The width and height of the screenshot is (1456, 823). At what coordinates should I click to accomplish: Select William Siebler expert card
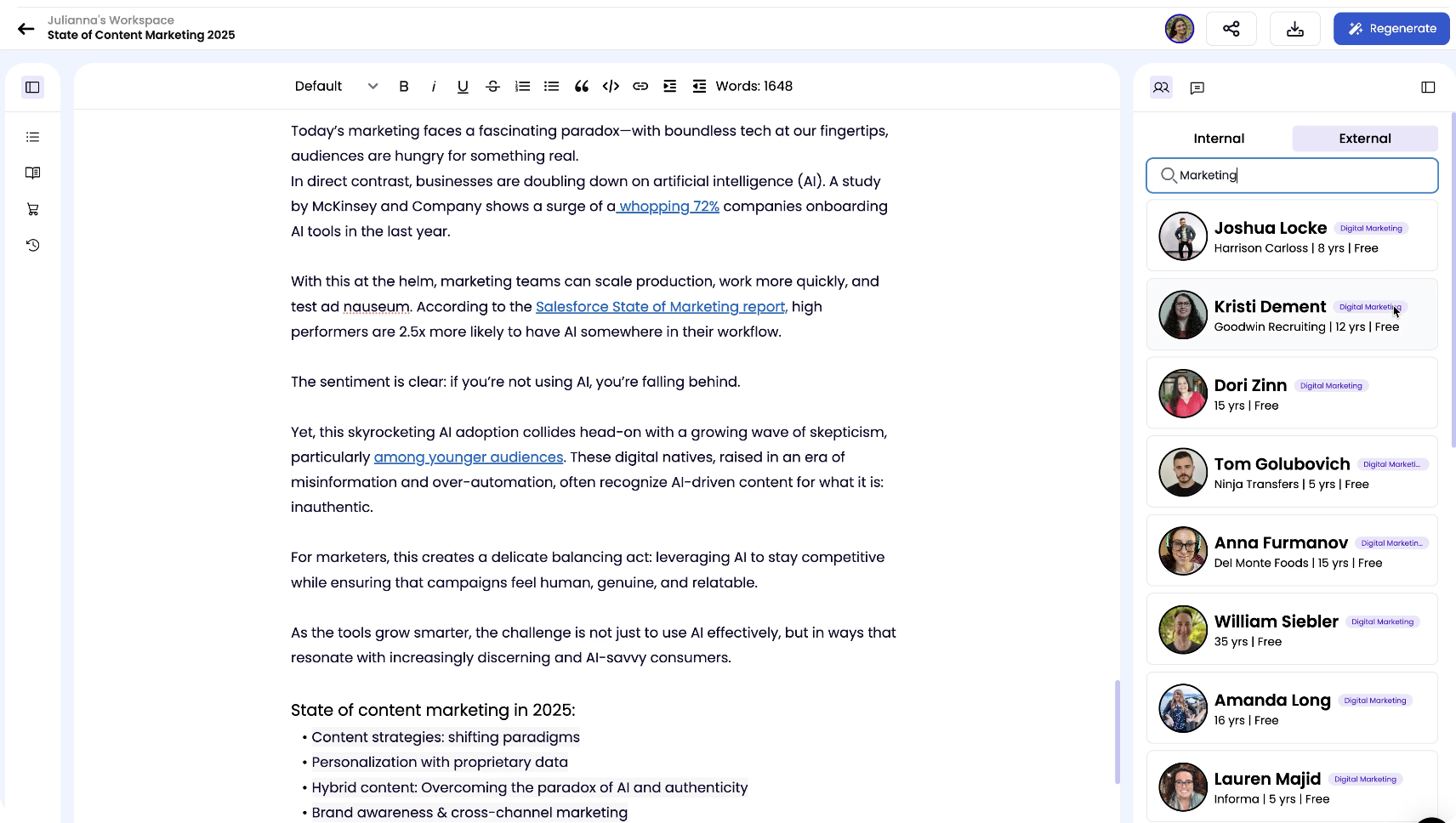(x=1292, y=629)
